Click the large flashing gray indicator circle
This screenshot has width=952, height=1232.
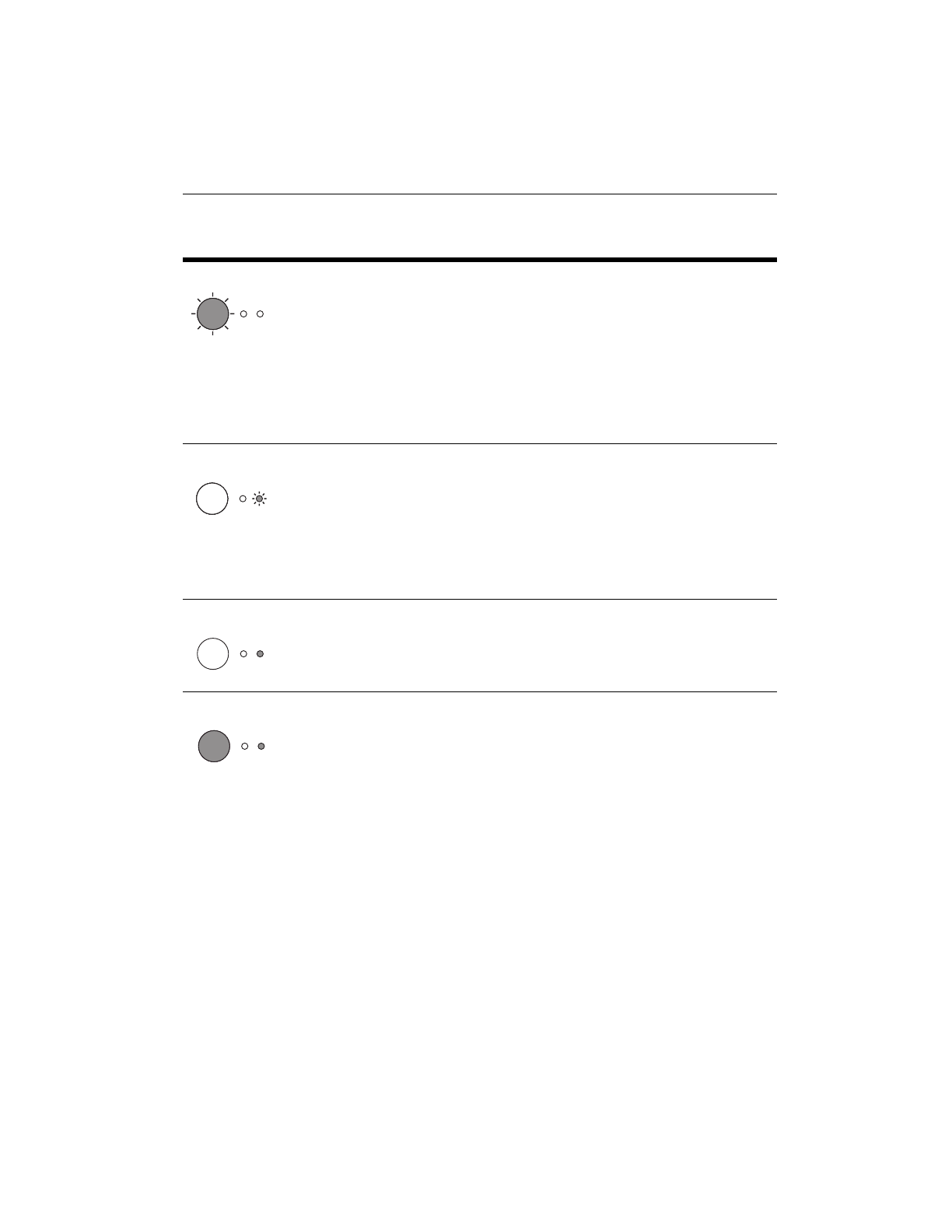tap(212, 314)
